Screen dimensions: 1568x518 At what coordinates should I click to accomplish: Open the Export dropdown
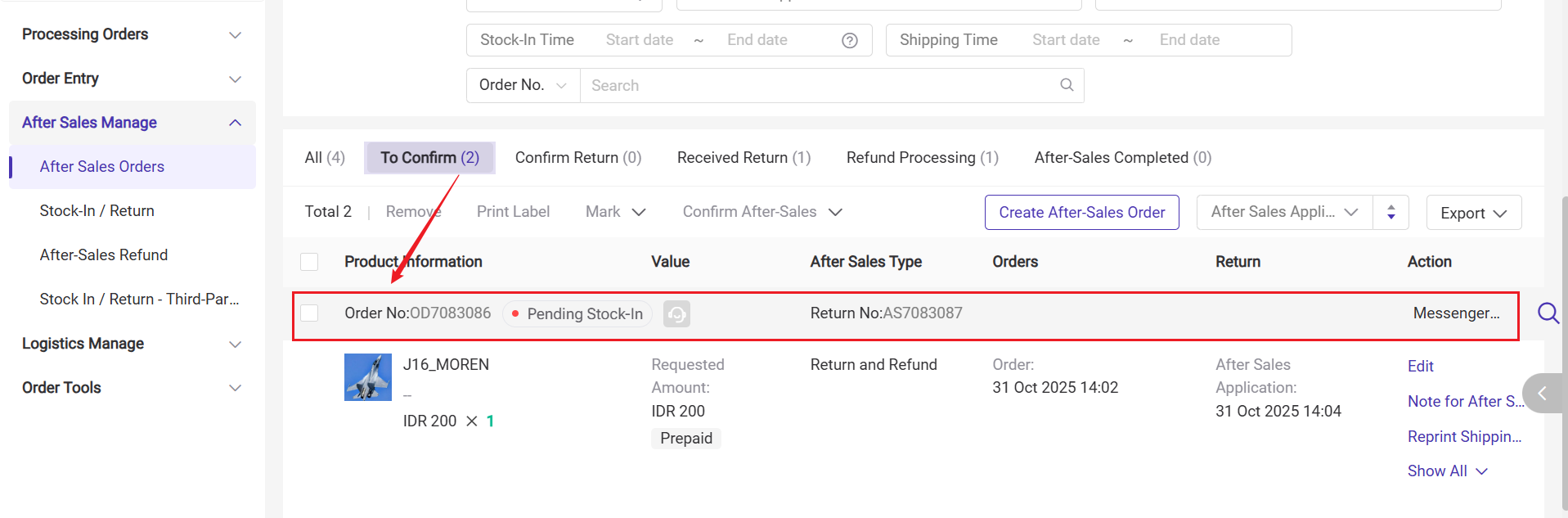point(1473,213)
